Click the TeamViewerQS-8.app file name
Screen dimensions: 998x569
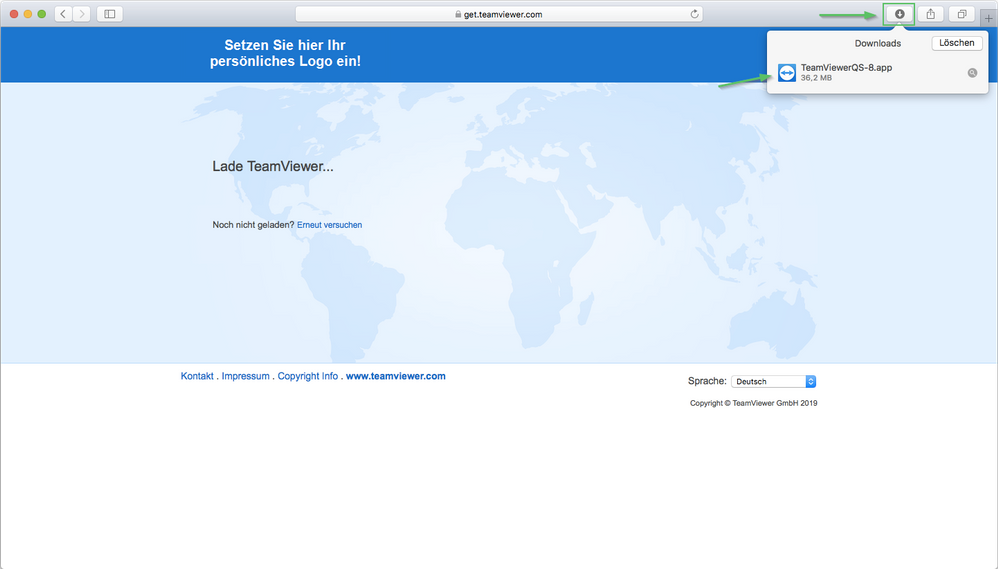pyautogui.click(x=846, y=67)
